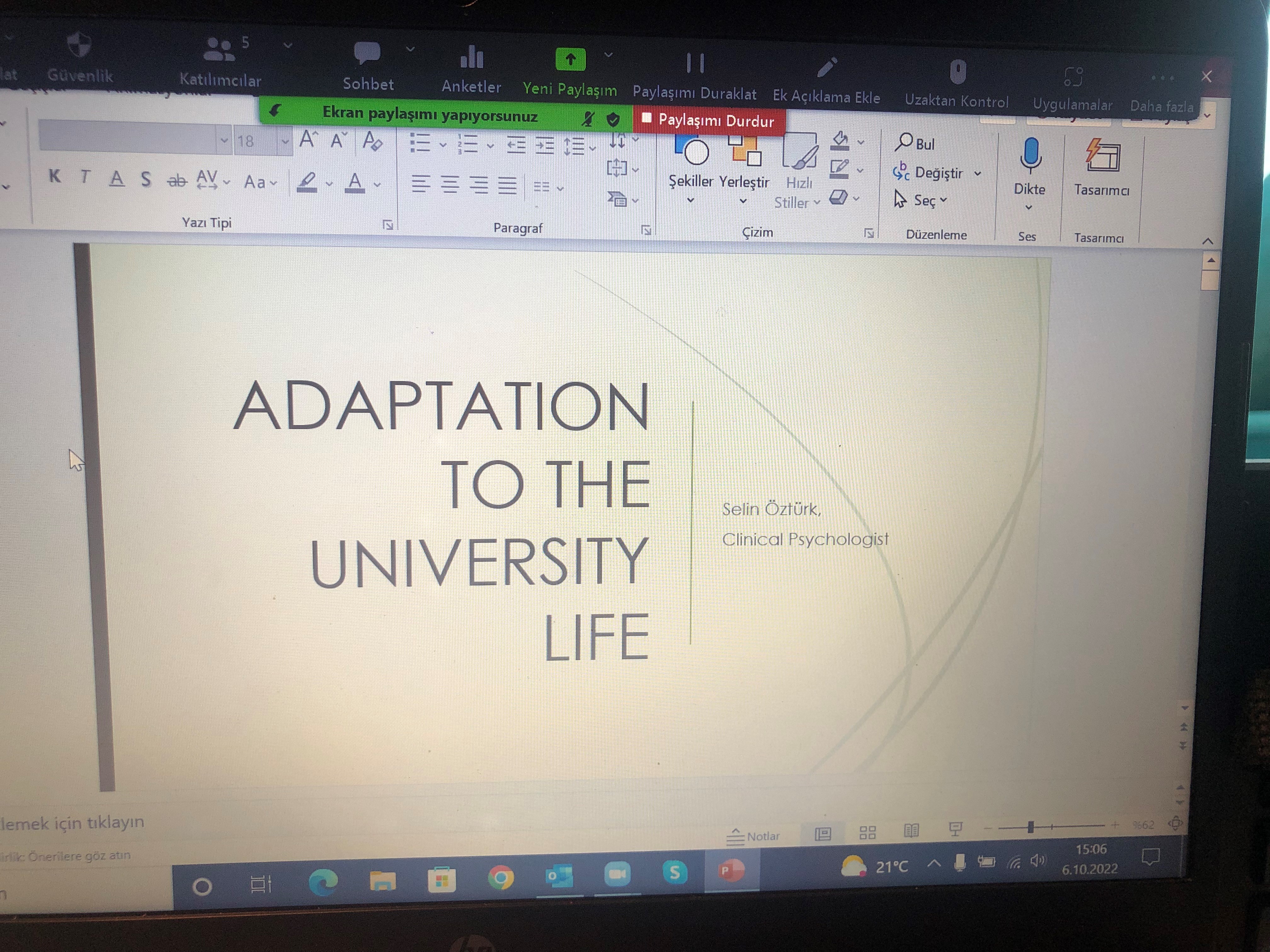Expand the Değiştir dropdown arrow
This screenshot has height=952, width=1270.
click(978, 173)
